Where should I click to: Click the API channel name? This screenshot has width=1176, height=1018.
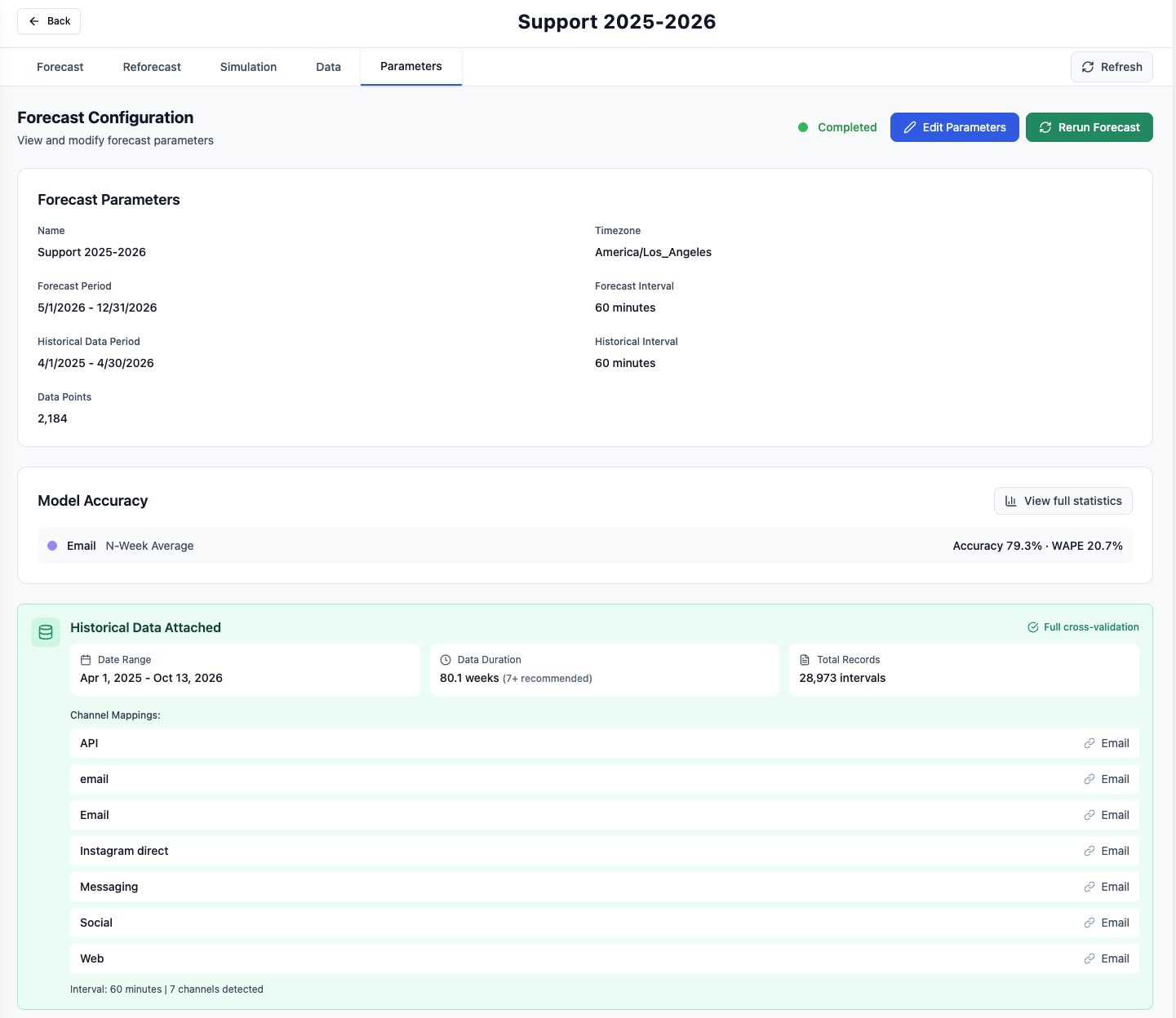click(89, 743)
